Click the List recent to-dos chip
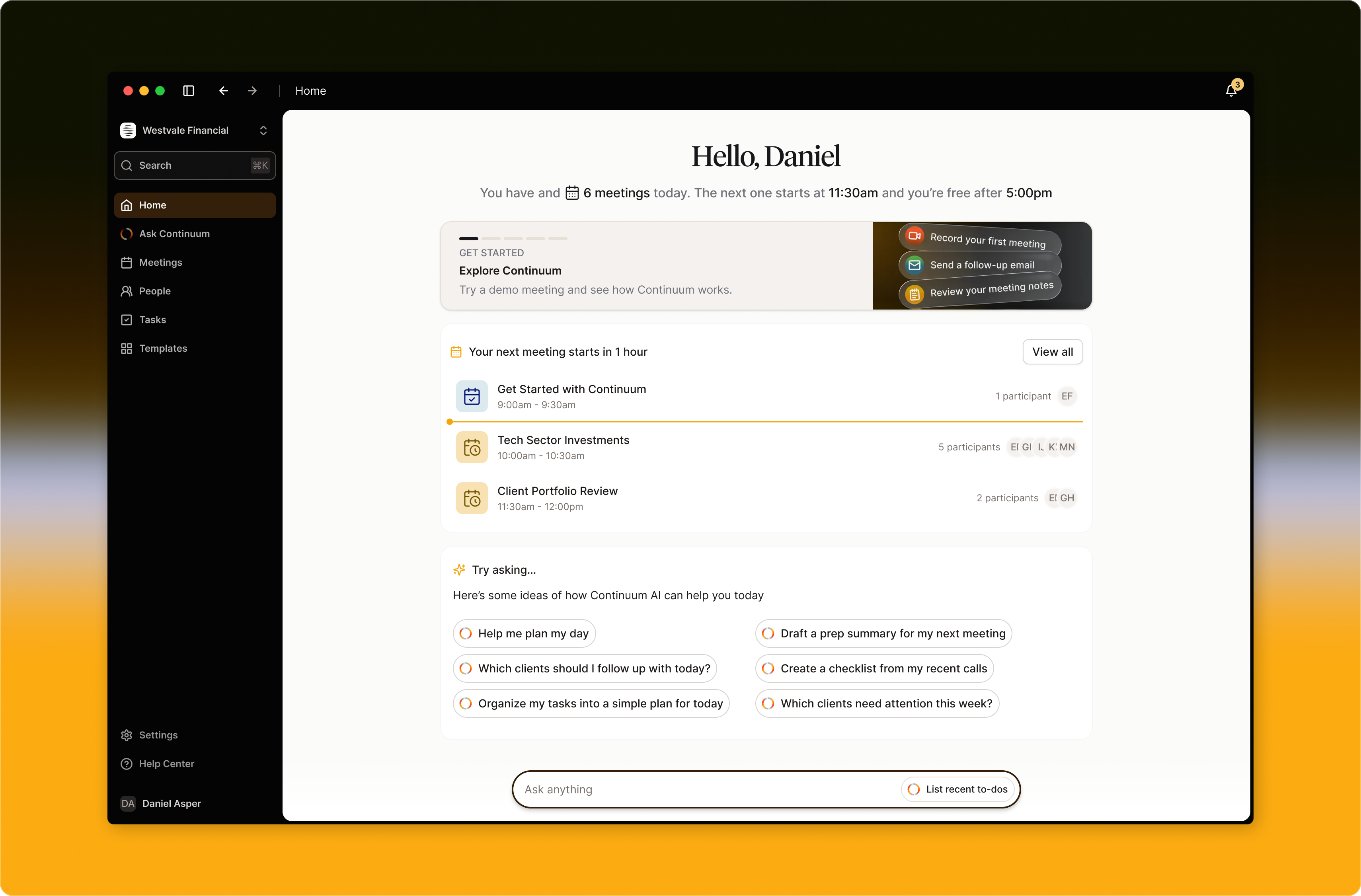 click(958, 789)
